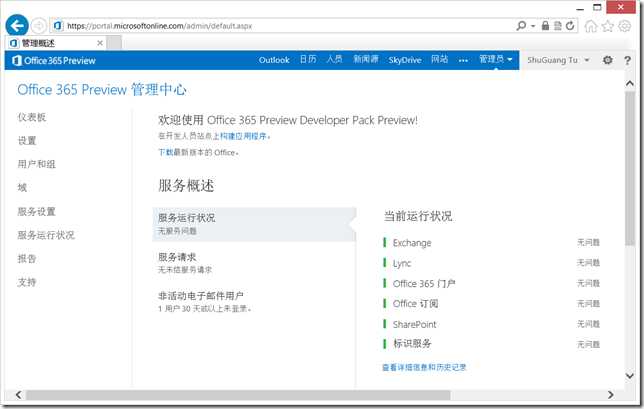Click the vertical scrollbar thumb
This screenshot has width=644, height=409.
tap(630, 168)
